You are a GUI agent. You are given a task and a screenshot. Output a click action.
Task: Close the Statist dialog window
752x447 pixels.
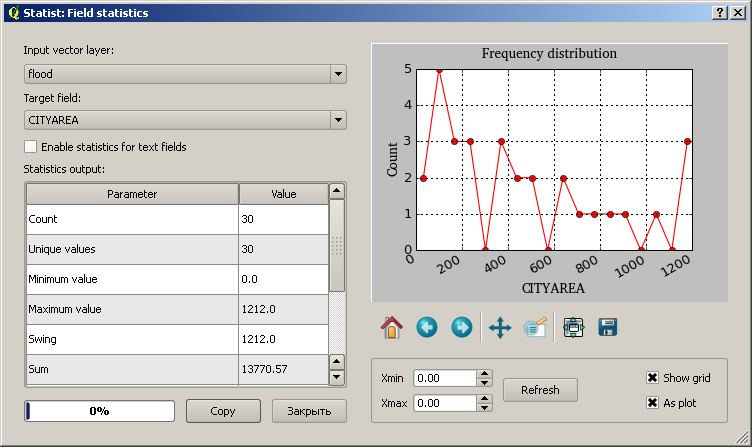tap(738, 13)
